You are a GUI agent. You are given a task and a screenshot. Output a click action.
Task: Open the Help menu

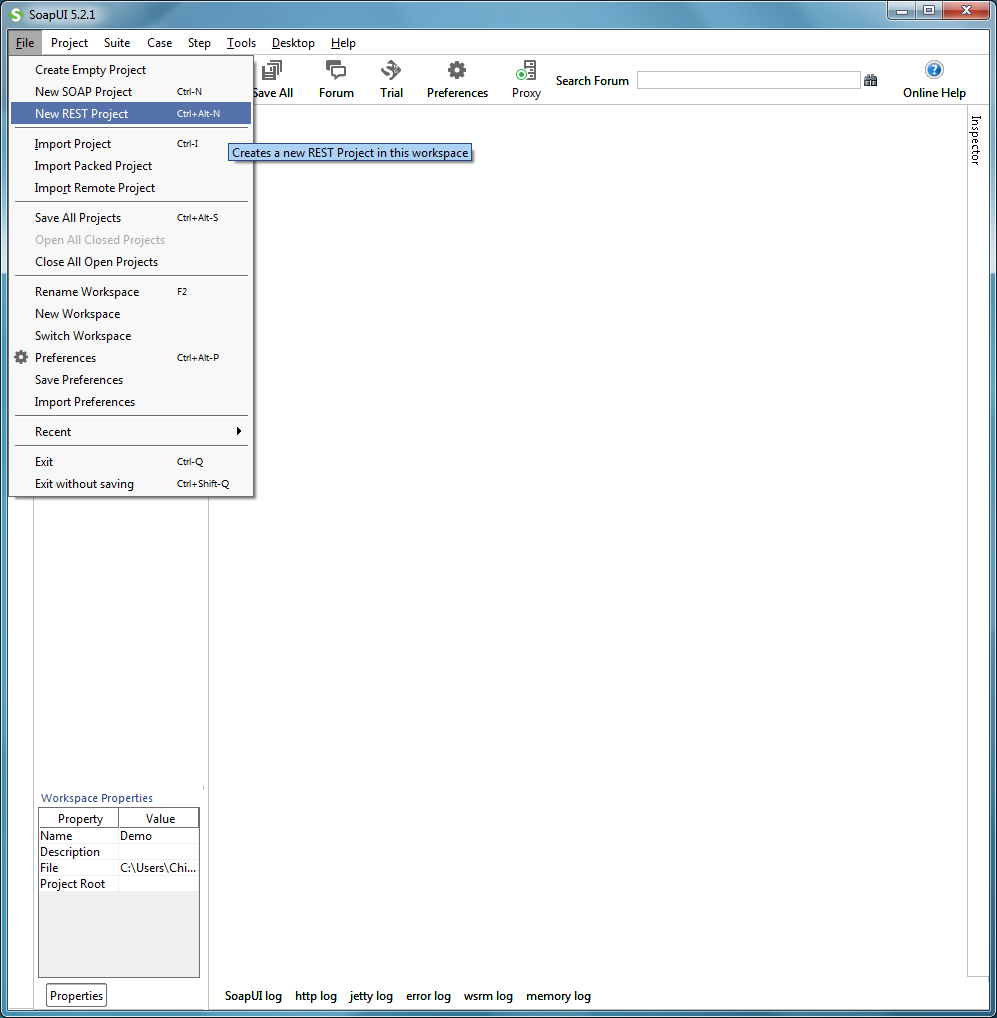pyautogui.click(x=343, y=43)
